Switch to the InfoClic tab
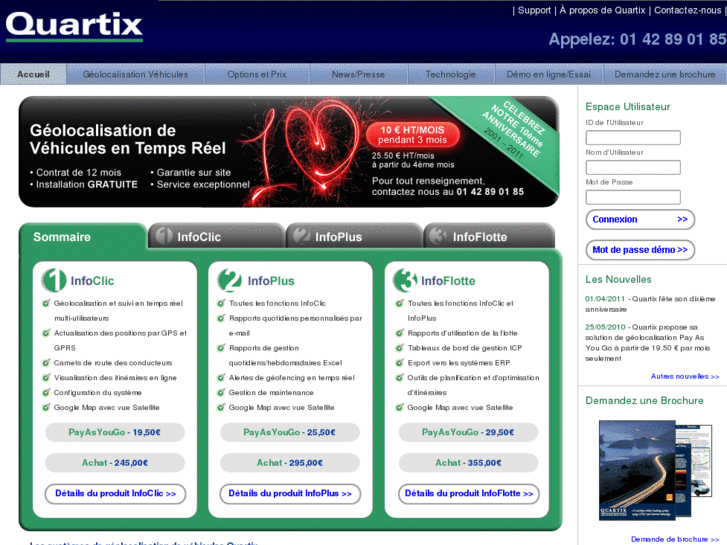The image size is (727, 545). click(217, 237)
